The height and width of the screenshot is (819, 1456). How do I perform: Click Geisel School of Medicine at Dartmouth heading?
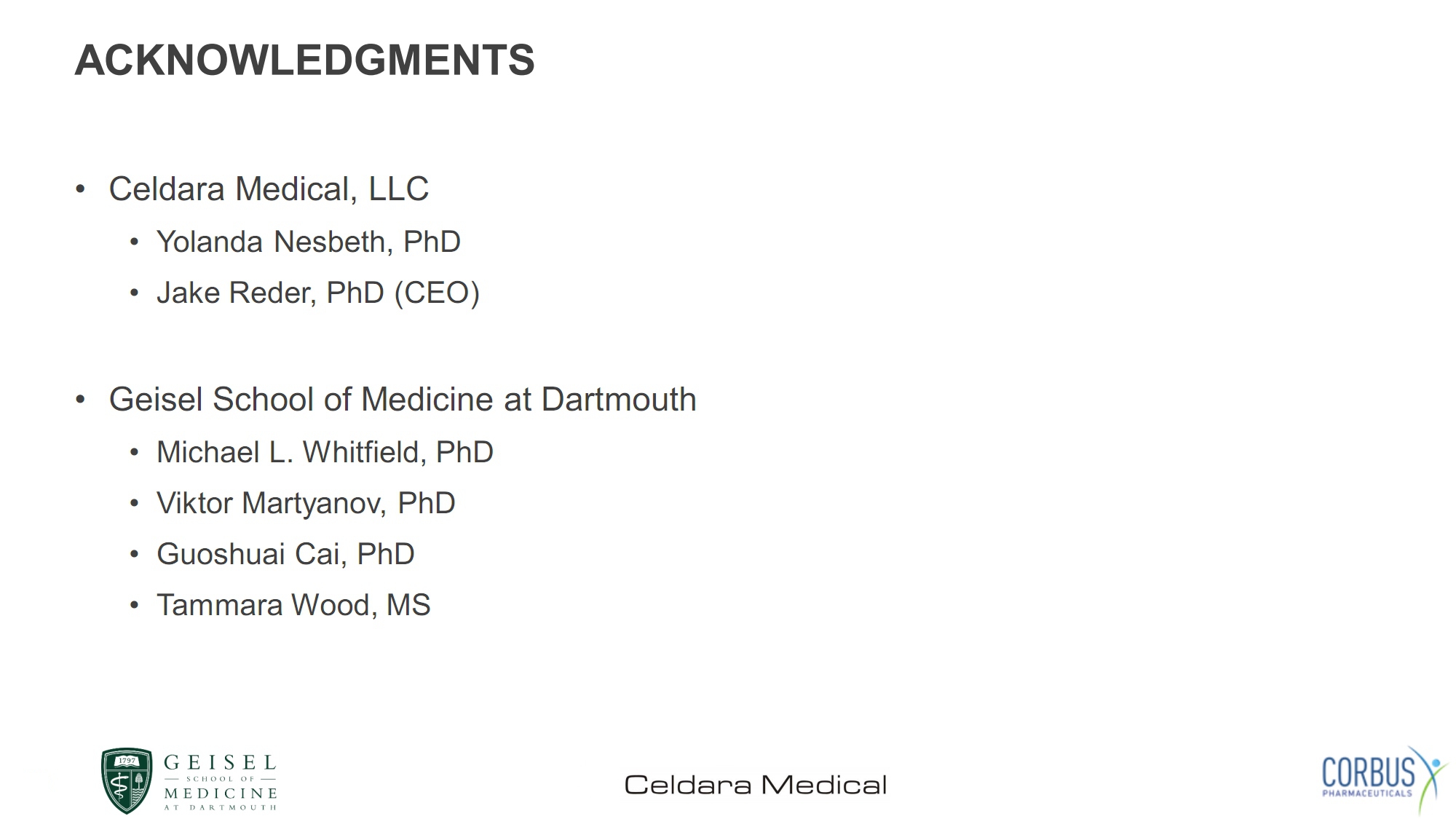point(403,400)
